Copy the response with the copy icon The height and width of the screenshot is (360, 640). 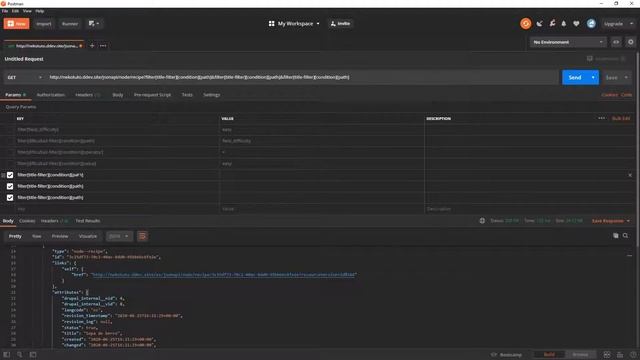pos(616,236)
